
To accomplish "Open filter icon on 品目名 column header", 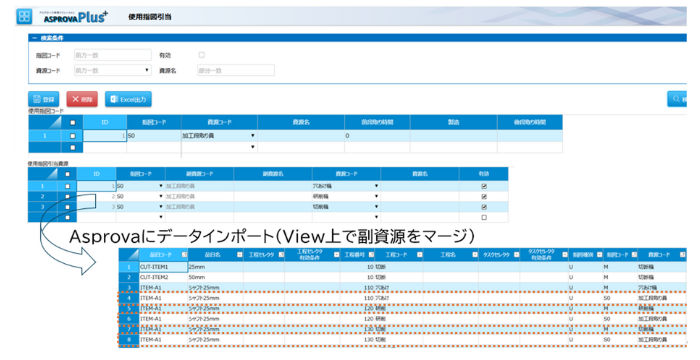I will pyautogui.click(x=240, y=255).
